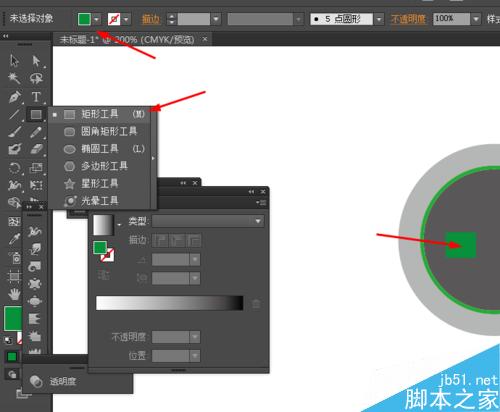Viewport: 500px width, 412px height.
Task: Click the opacity 100% input field
Action: click(451, 19)
